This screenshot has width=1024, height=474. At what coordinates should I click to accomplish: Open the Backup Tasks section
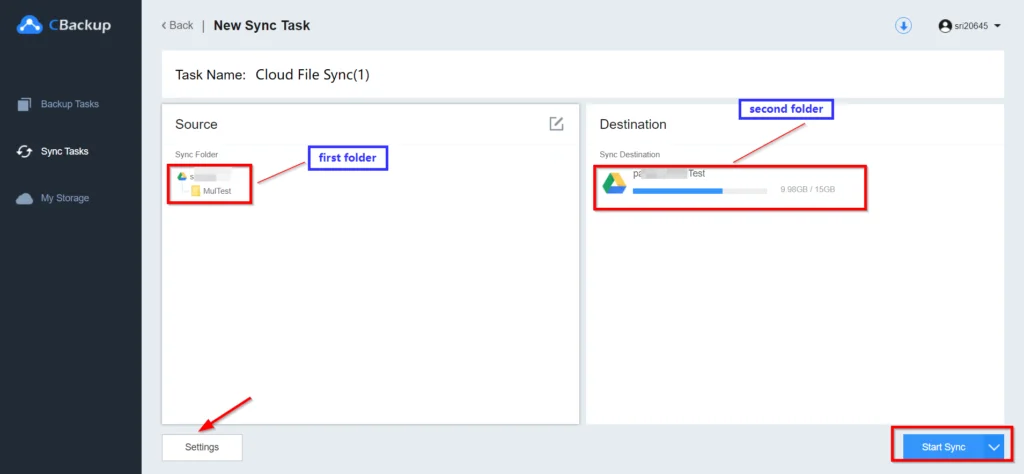pyautogui.click(x=70, y=104)
